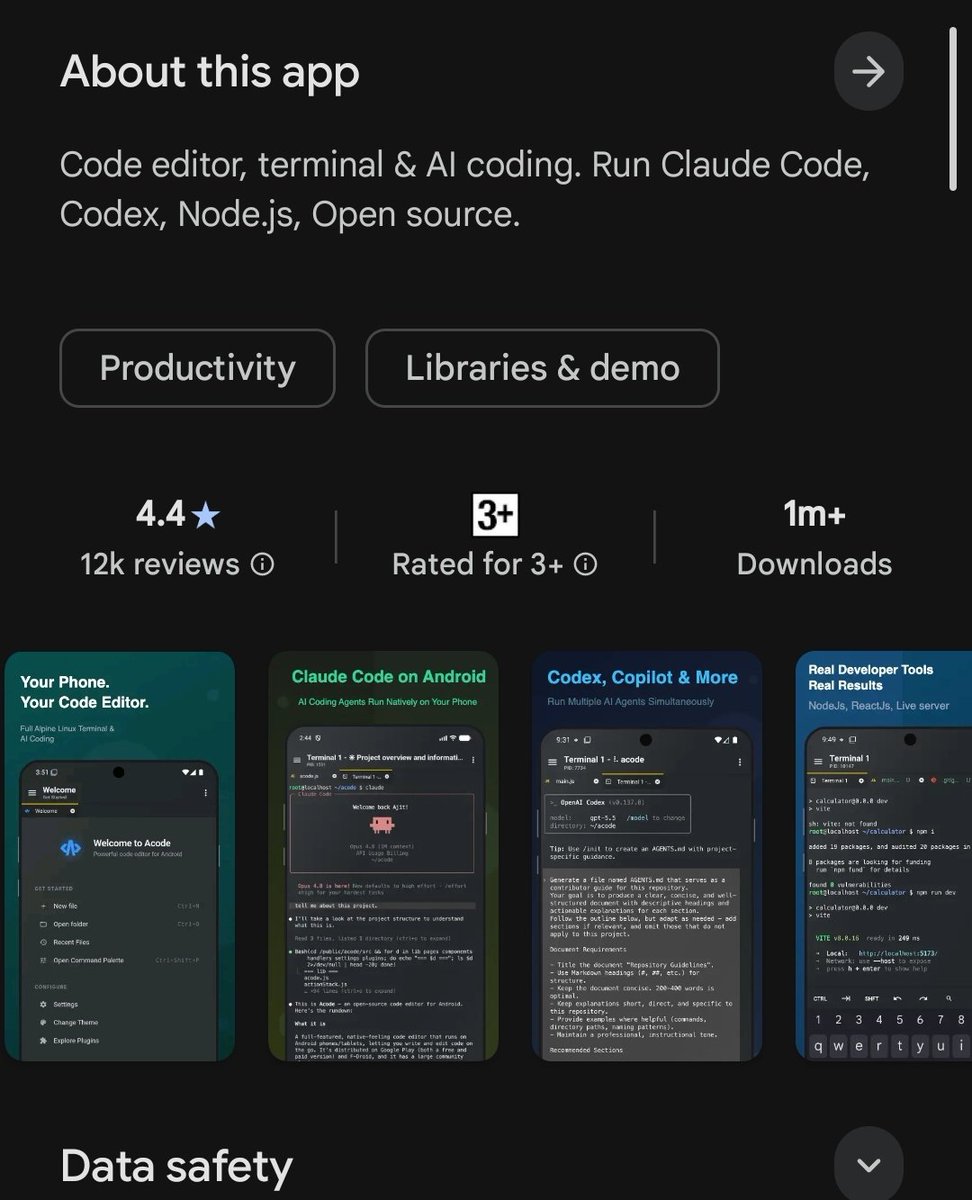Tap the 1m+ Downloads stat

pyautogui.click(x=814, y=538)
